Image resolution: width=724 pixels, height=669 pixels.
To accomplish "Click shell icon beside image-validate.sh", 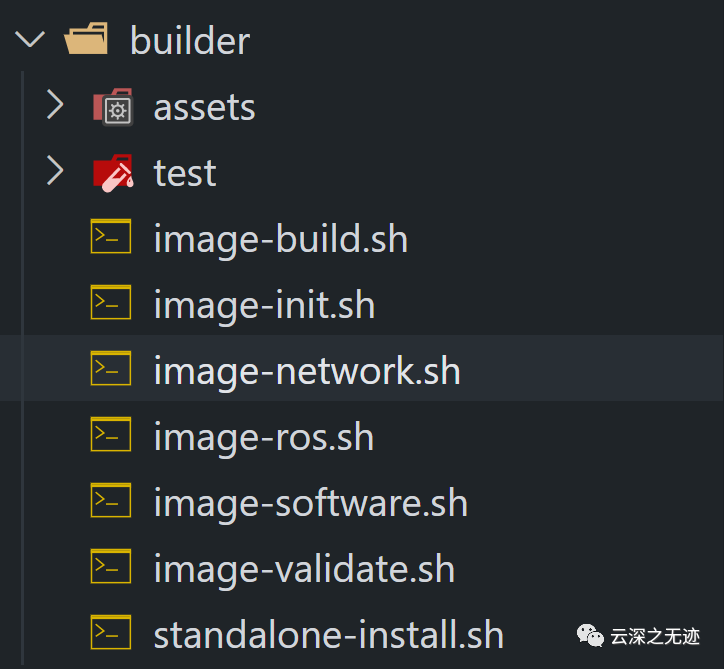I will tap(112, 568).
